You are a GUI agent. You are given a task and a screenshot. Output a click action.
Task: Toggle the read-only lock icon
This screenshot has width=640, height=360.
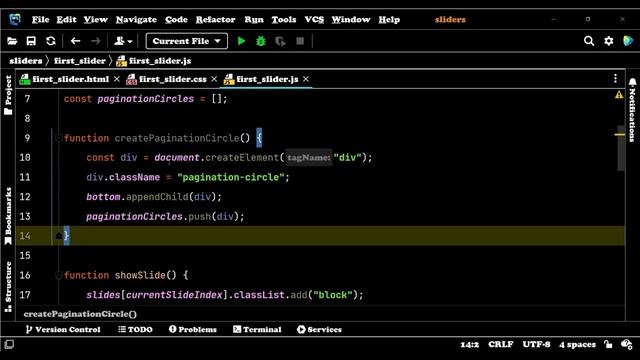tap(608, 344)
